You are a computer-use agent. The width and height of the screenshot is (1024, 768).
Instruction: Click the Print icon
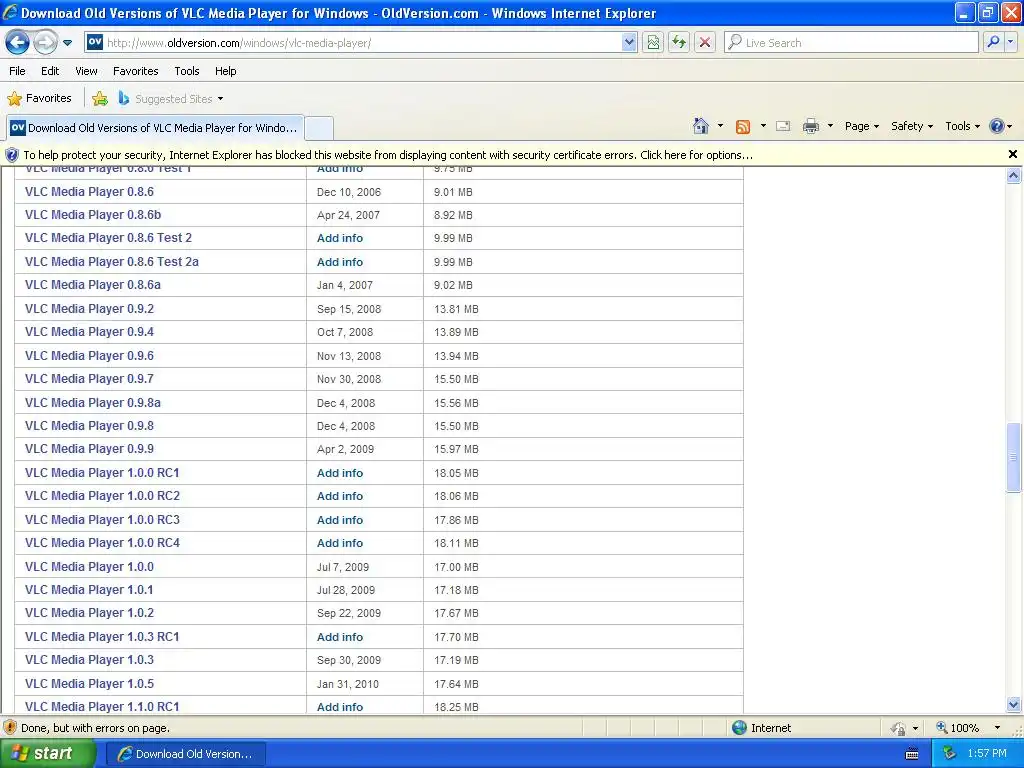tap(810, 127)
